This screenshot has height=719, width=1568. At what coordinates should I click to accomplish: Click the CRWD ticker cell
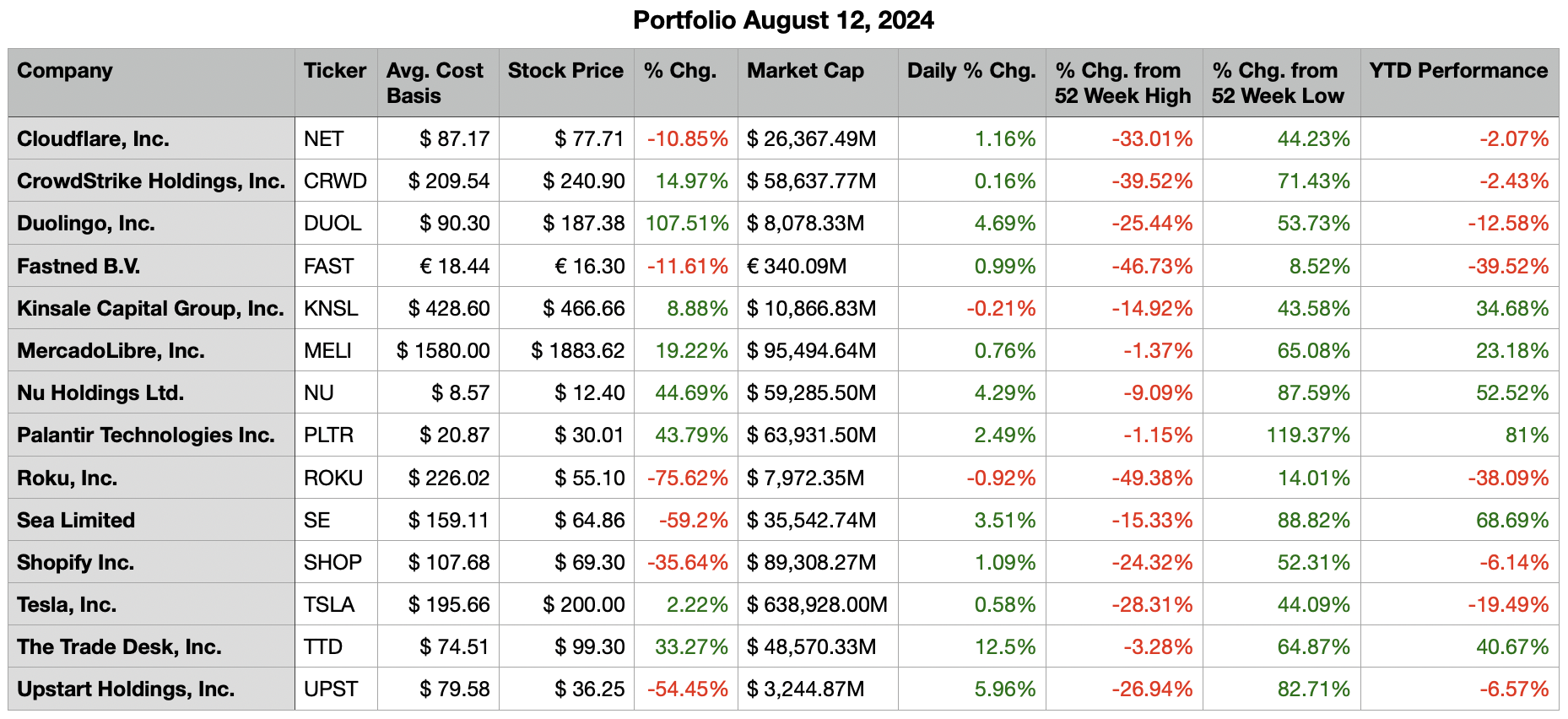tap(335, 181)
